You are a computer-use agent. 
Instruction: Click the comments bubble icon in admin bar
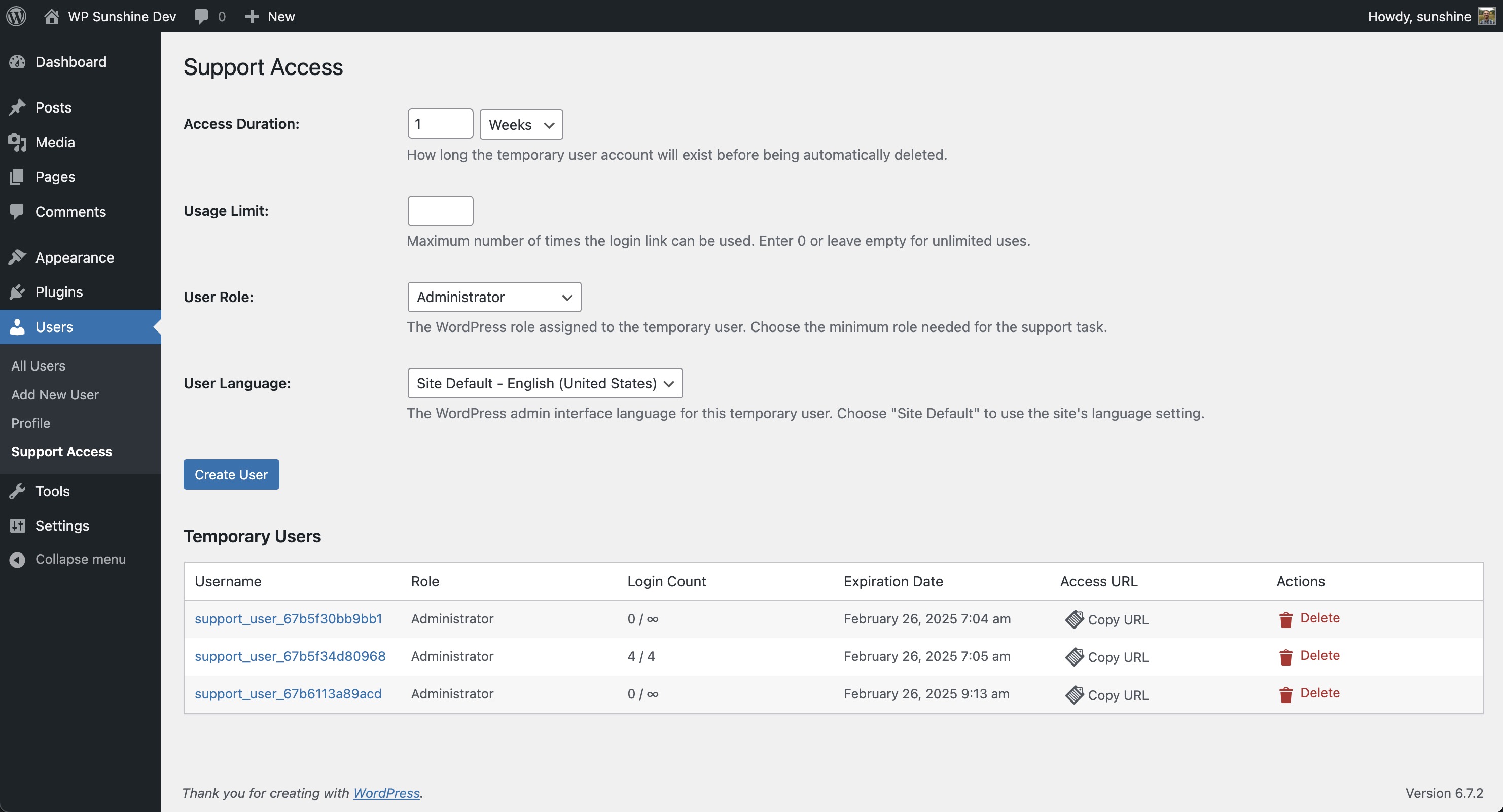click(x=201, y=16)
